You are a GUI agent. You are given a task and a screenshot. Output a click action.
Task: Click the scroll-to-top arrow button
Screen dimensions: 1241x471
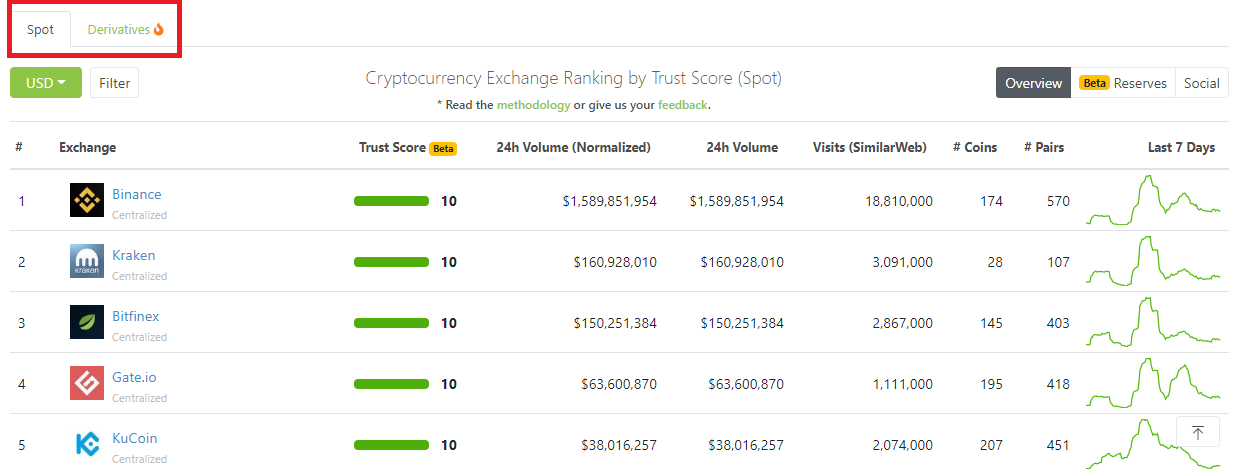point(1197,432)
